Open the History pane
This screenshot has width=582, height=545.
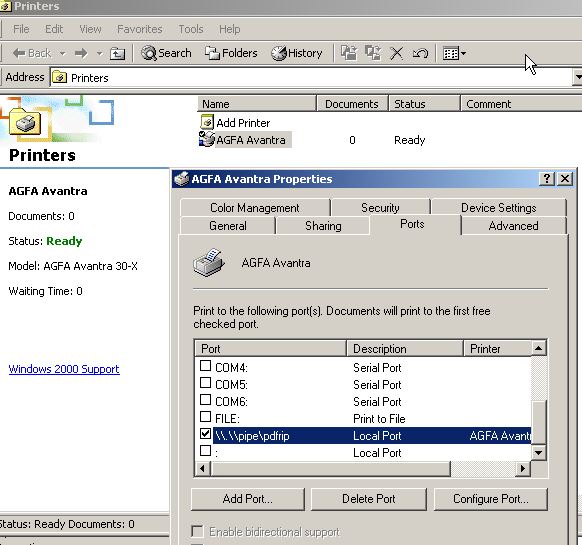[x=297, y=53]
